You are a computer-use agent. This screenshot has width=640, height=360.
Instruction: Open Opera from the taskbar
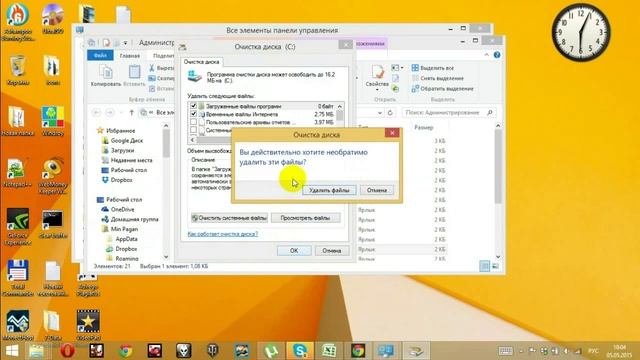(68, 351)
